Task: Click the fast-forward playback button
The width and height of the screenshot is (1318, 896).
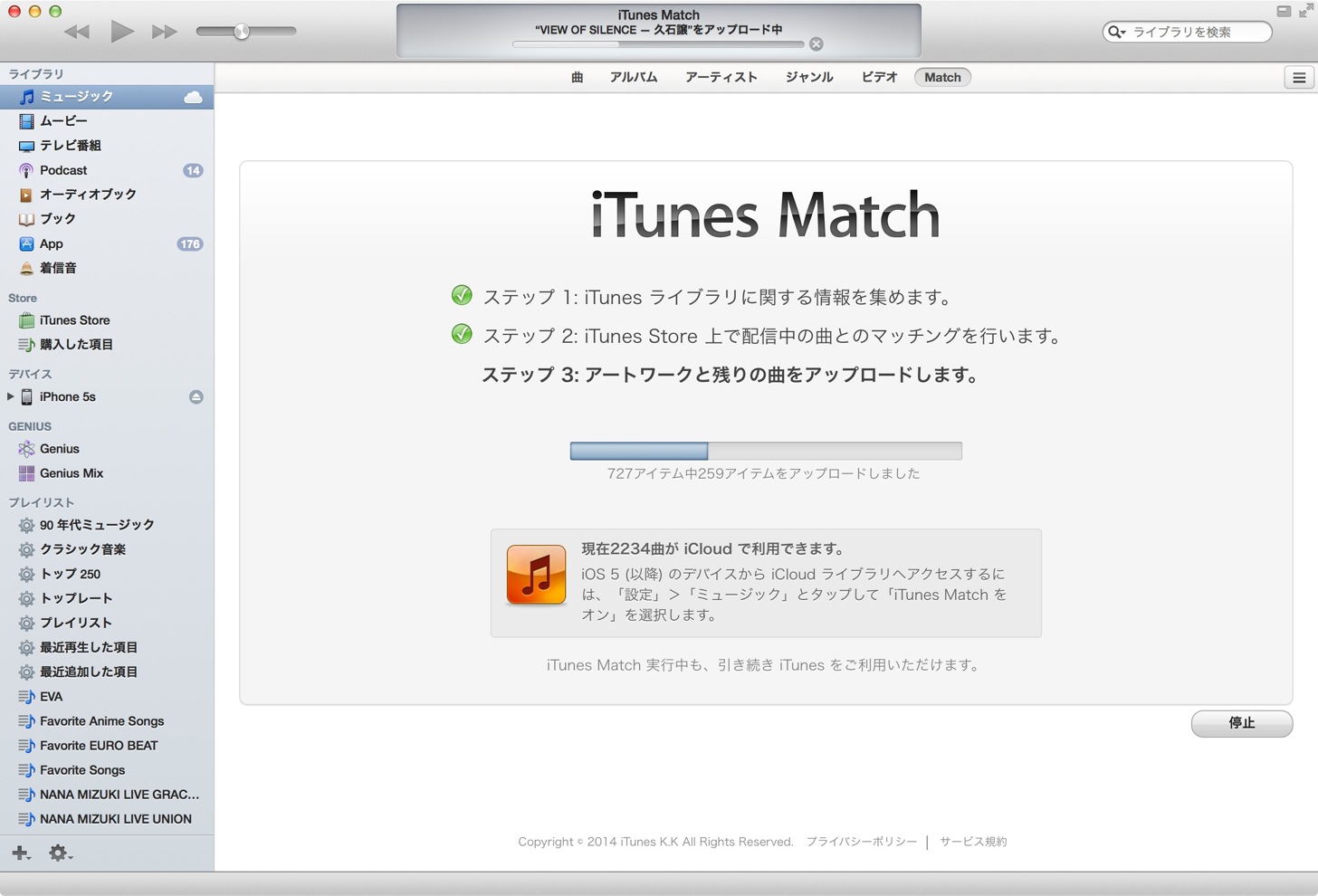Action: pyautogui.click(x=165, y=32)
